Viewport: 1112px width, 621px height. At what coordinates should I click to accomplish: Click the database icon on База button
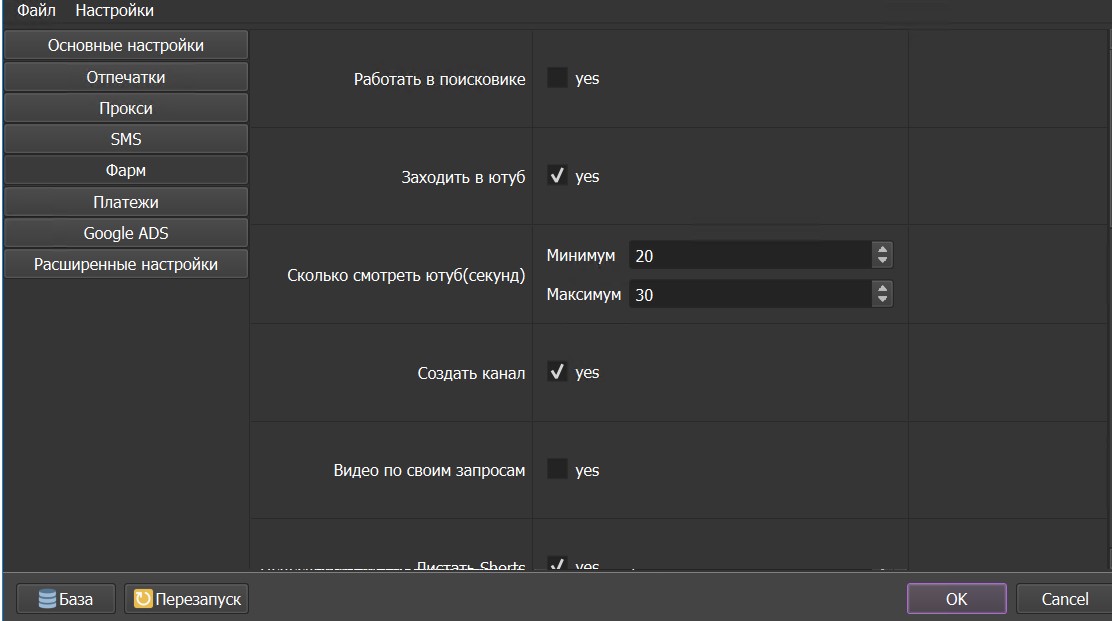pyautogui.click(x=46, y=599)
